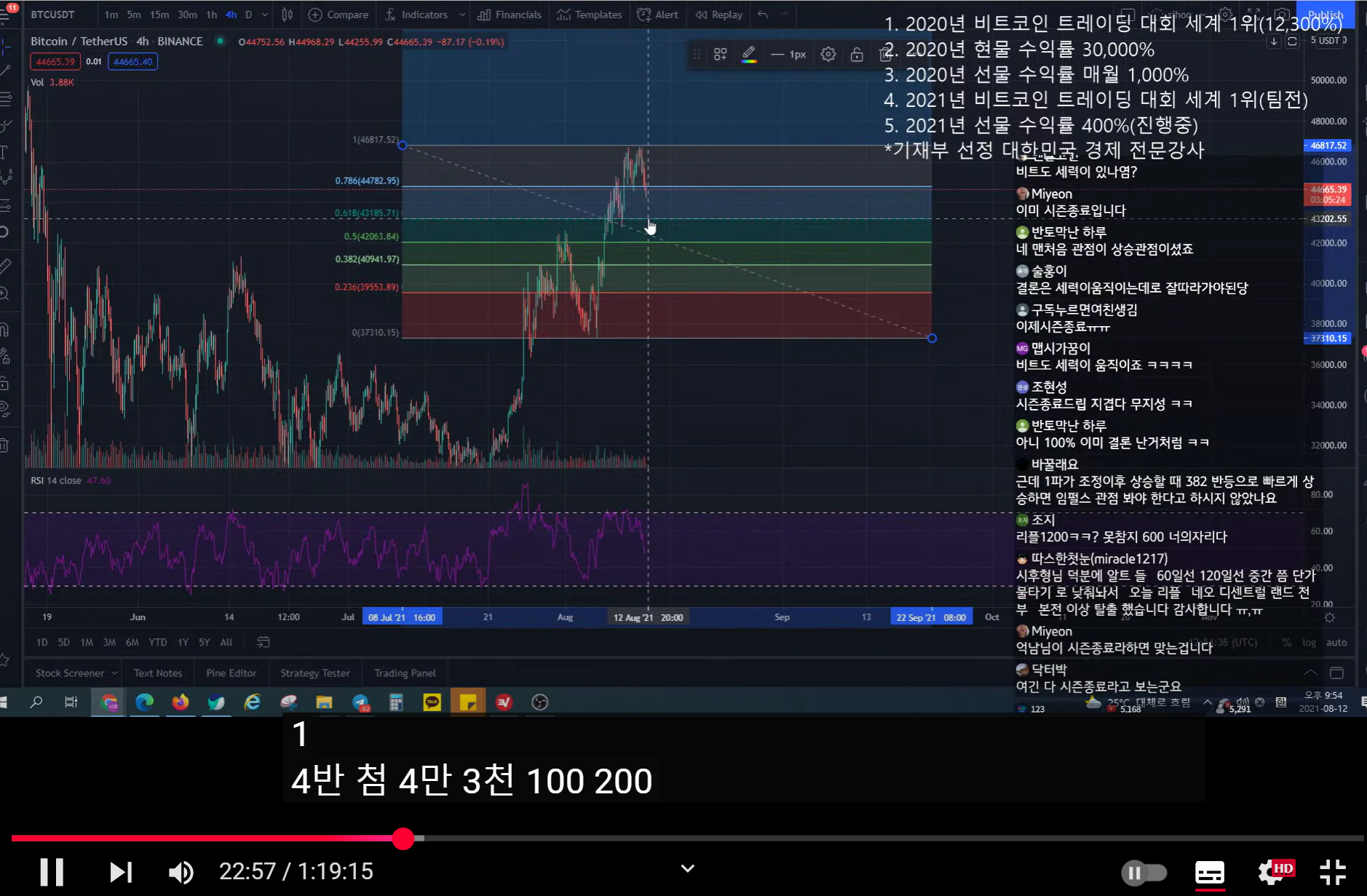
Task: Launch Firefox from the taskbar
Action: coord(181,702)
